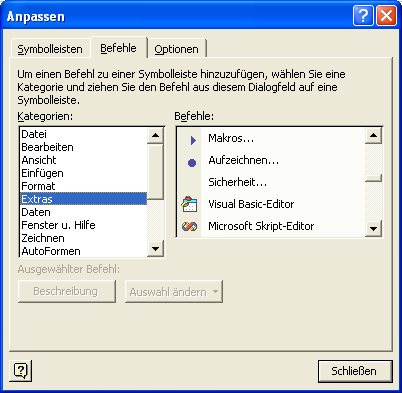Click the Befehle list scrollbar thumb
This screenshot has height=393, width=402.
click(373, 178)
